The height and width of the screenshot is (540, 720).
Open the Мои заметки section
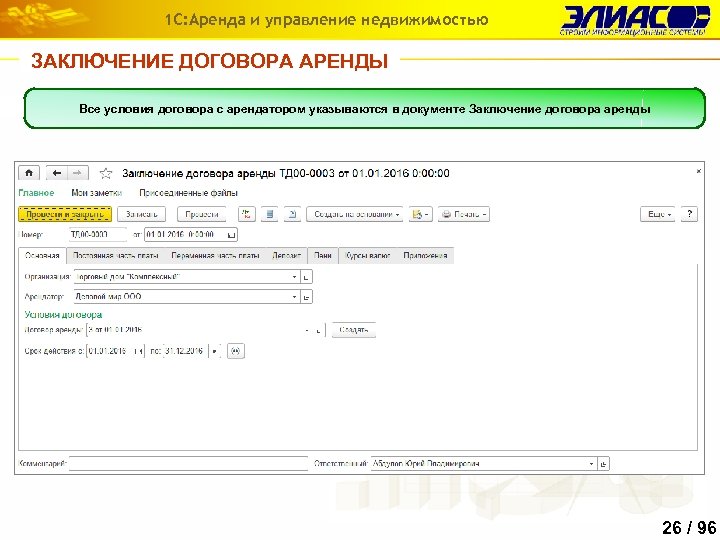point(96,193)
